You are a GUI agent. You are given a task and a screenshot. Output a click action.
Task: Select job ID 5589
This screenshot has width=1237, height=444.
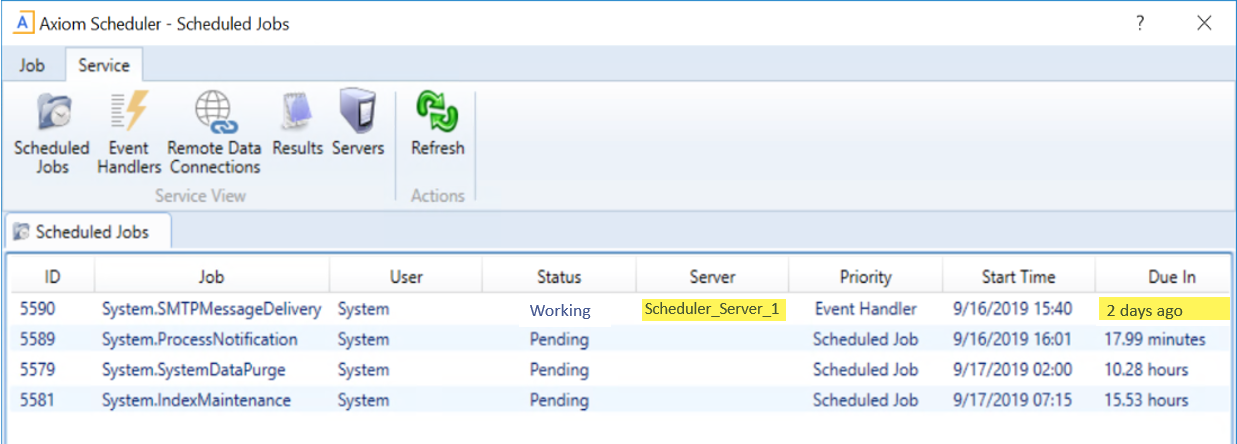(37, 339)
